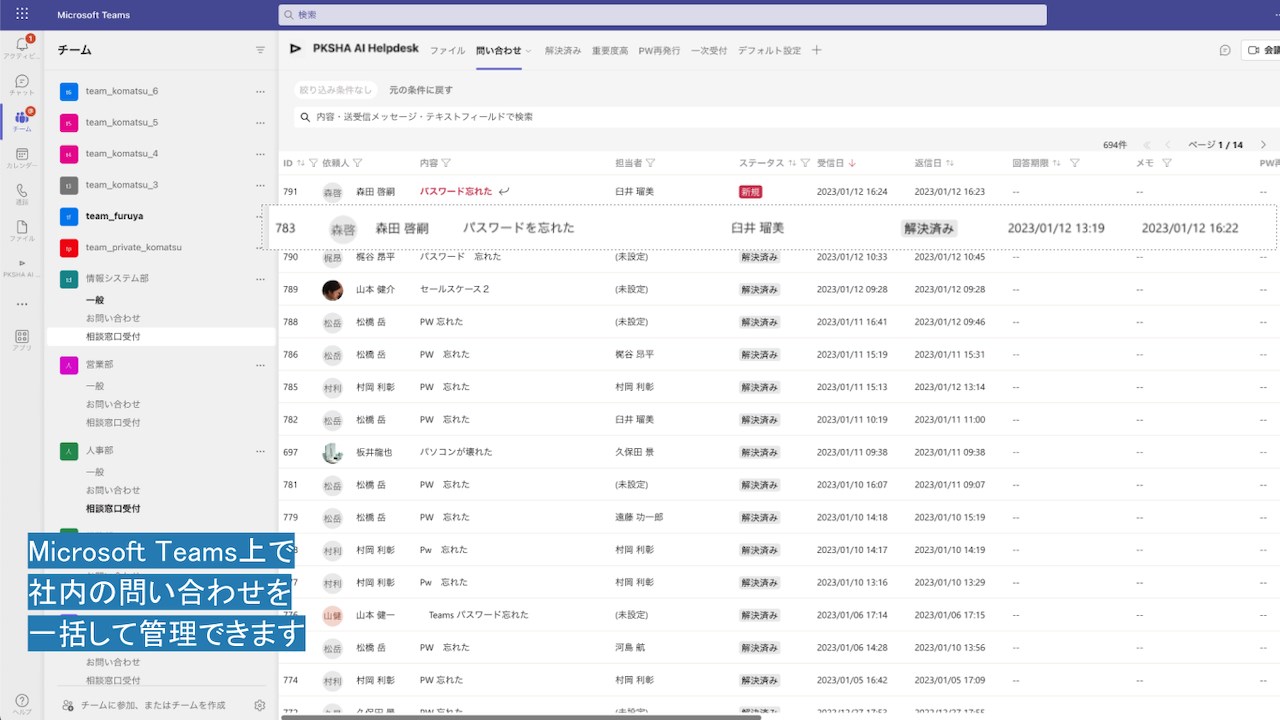Open the Activity bell icon

22,44
